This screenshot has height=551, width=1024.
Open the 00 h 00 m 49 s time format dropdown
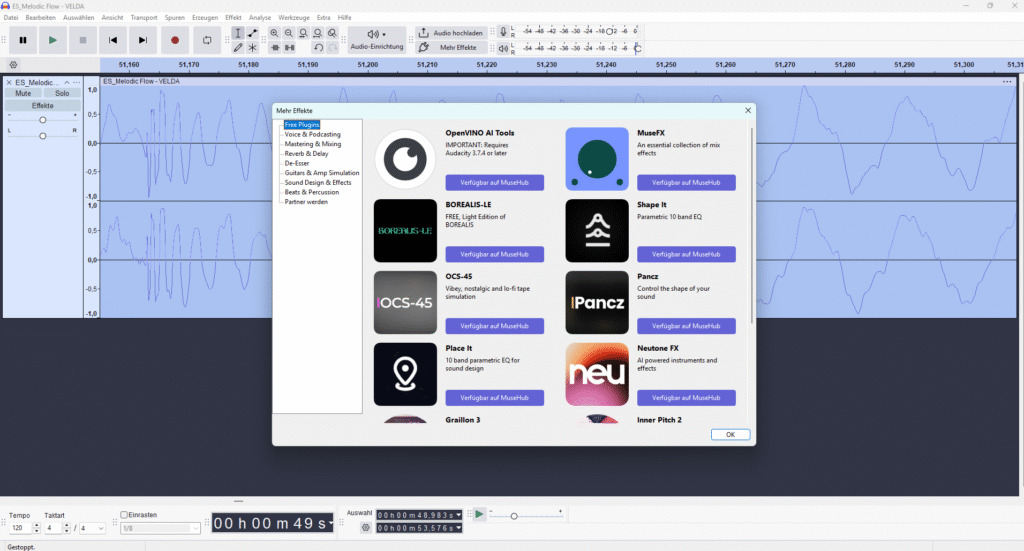[331, 523]
